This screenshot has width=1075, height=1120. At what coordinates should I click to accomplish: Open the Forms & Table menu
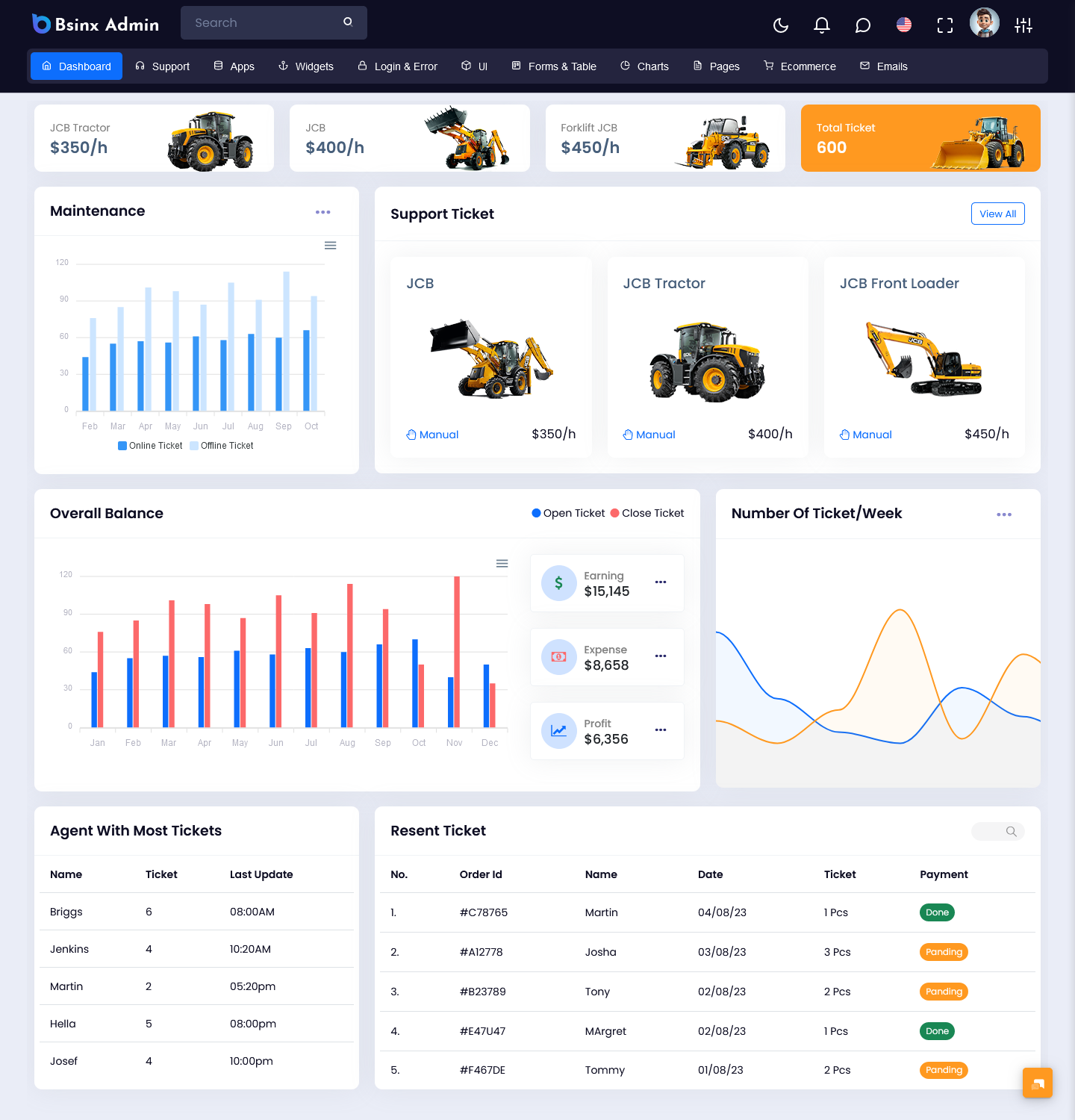(x=553, y=66)
